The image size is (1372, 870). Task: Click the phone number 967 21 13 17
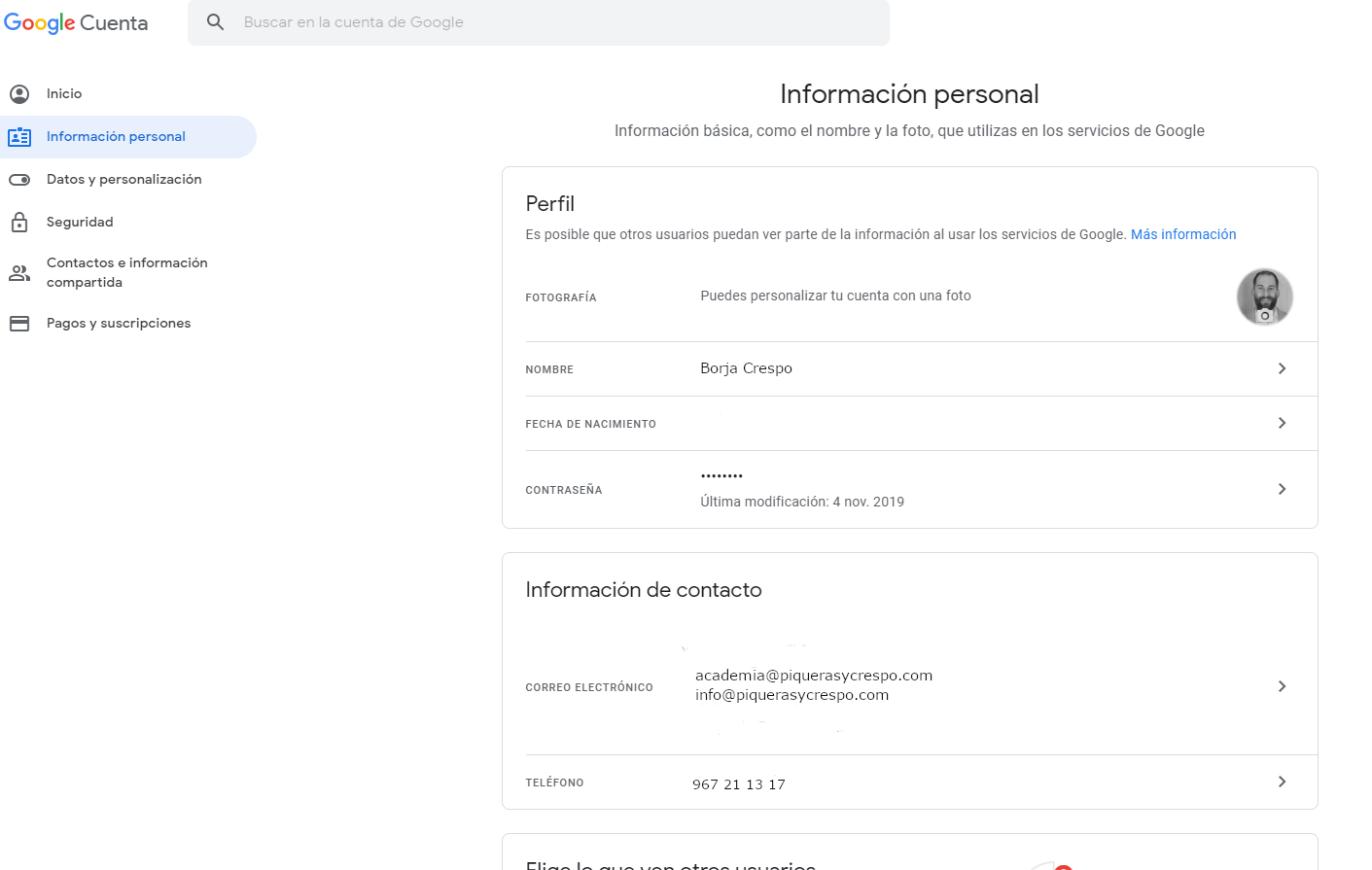(x=739, y=784)
